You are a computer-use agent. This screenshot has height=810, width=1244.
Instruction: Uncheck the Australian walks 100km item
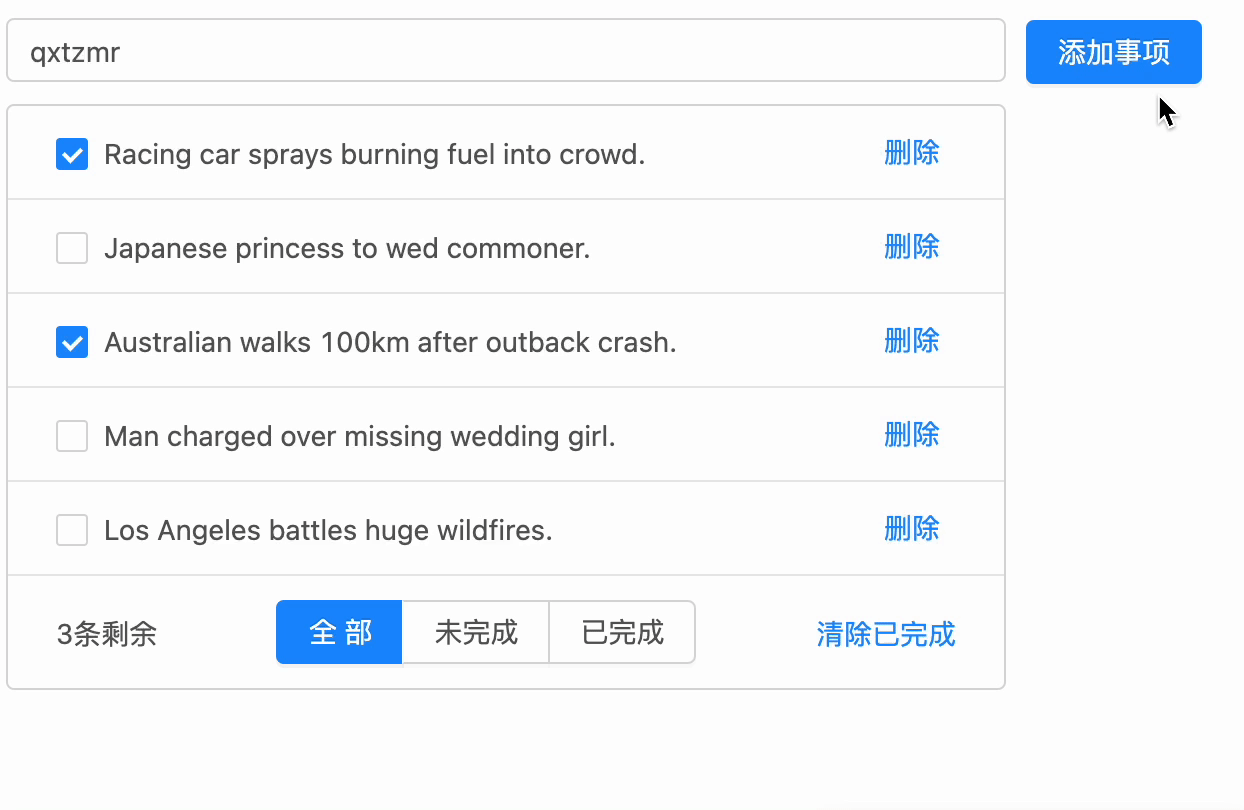coord(72,342)
